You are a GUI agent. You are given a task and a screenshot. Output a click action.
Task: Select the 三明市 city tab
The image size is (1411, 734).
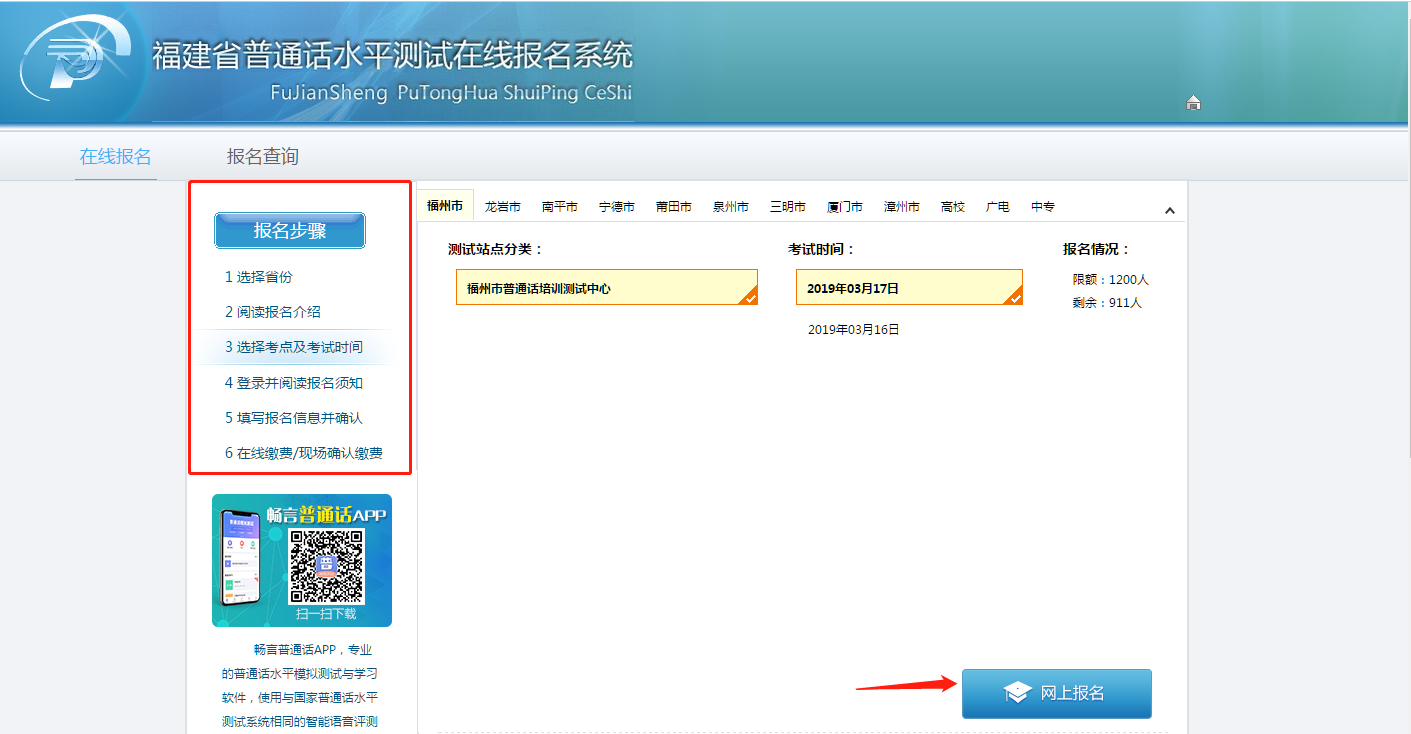(788, 207)
